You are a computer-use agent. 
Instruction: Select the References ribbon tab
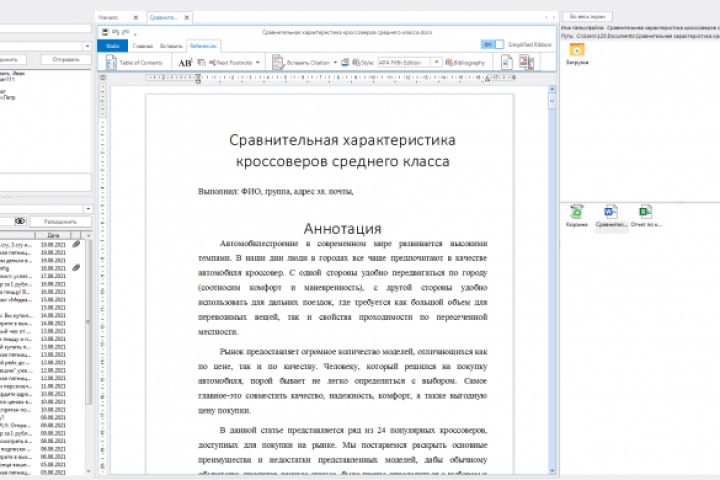(203, 46)
